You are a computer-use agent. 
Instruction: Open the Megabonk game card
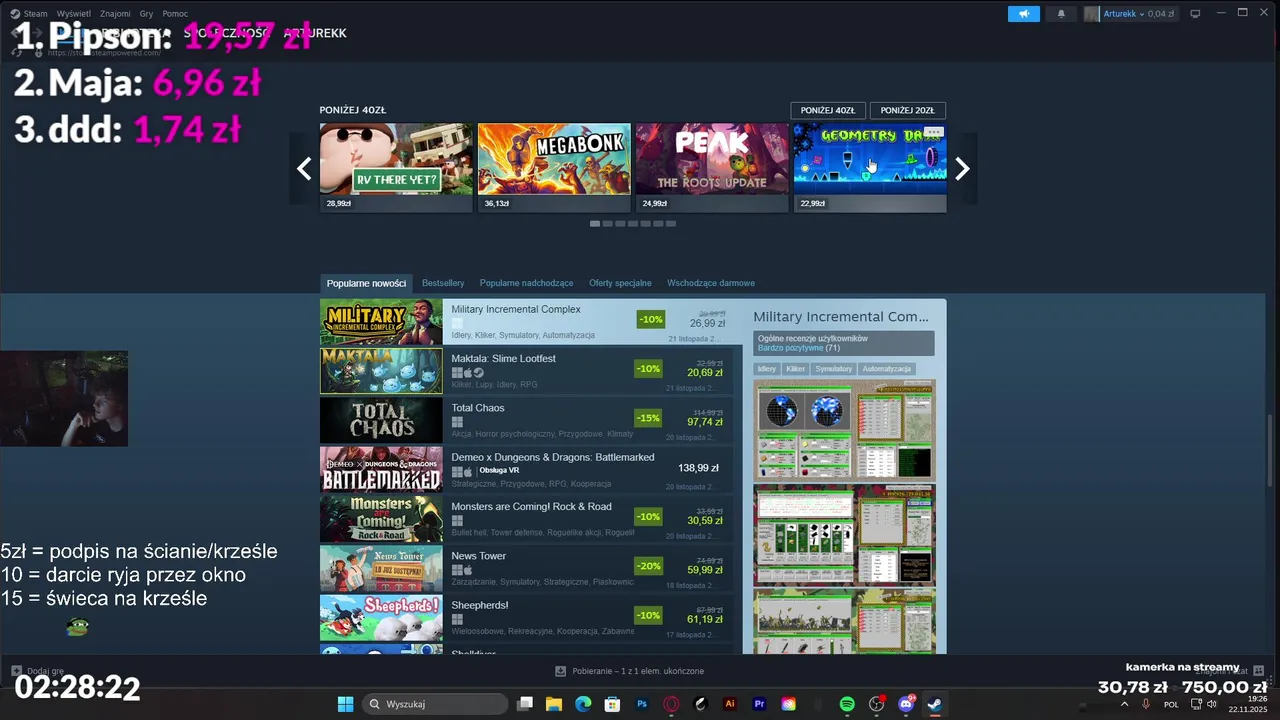click(554, 168)
